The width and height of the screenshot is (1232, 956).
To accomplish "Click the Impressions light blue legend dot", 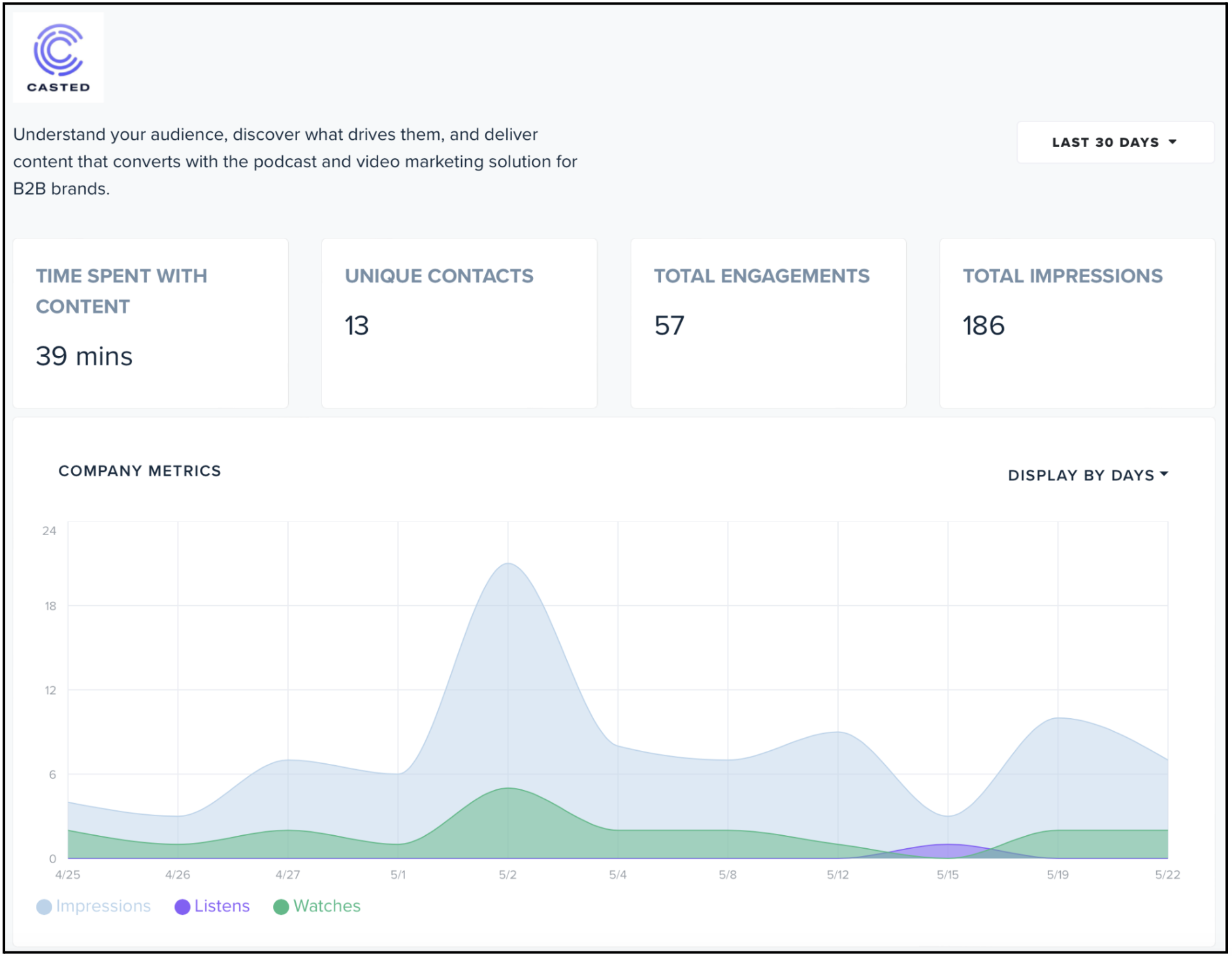I will click(44, 907).
